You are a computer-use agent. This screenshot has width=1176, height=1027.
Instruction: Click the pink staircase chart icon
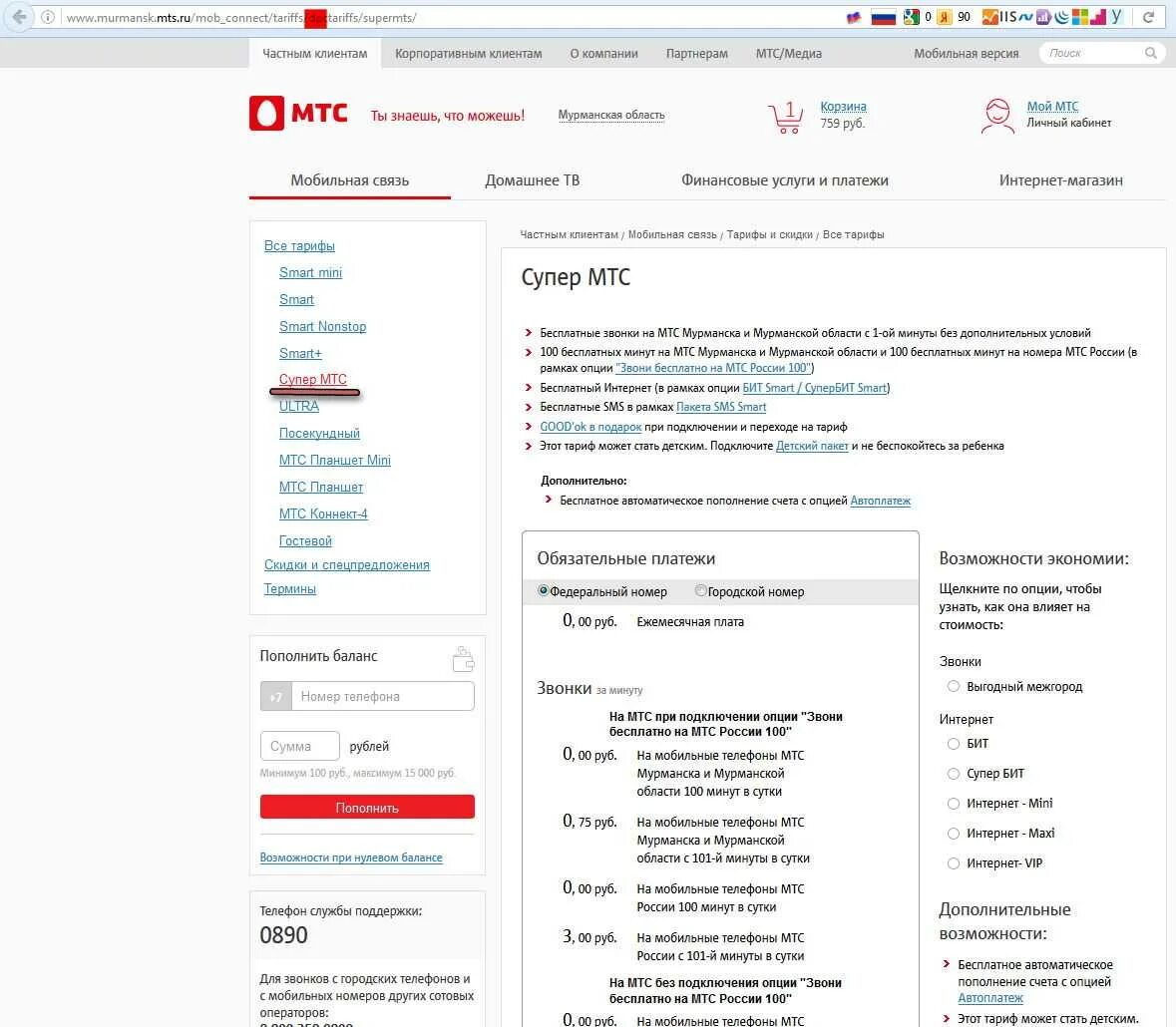tap(1099, 17)
